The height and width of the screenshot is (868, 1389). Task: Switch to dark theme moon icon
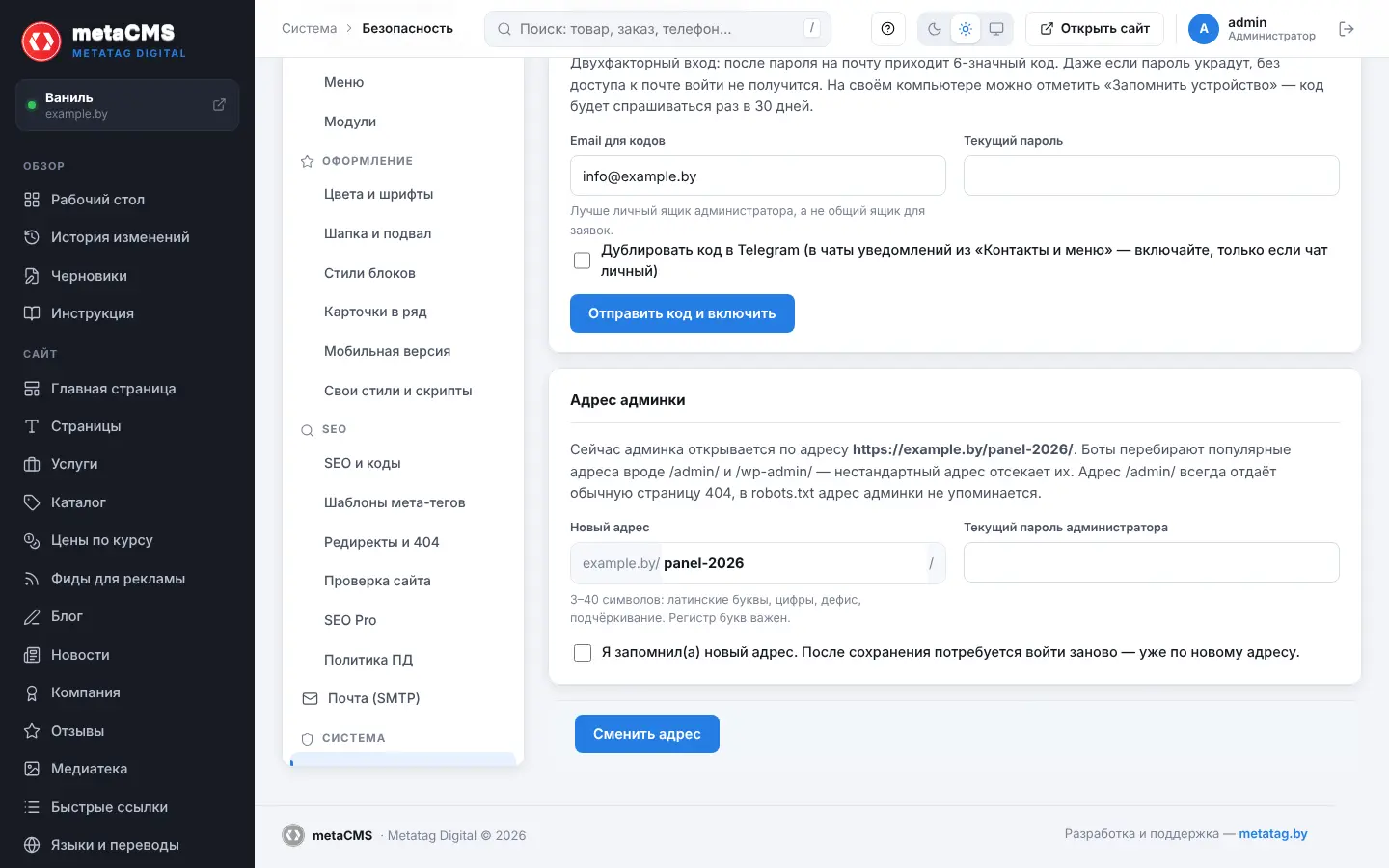coord(934,29)
